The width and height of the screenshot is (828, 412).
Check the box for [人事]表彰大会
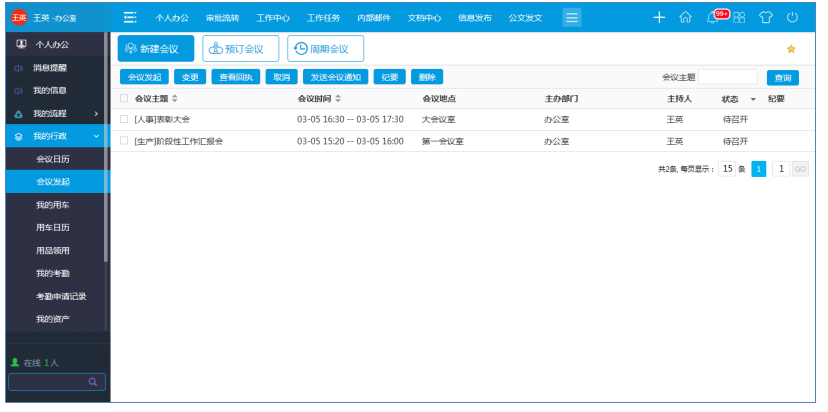click(x=124, y=119)
